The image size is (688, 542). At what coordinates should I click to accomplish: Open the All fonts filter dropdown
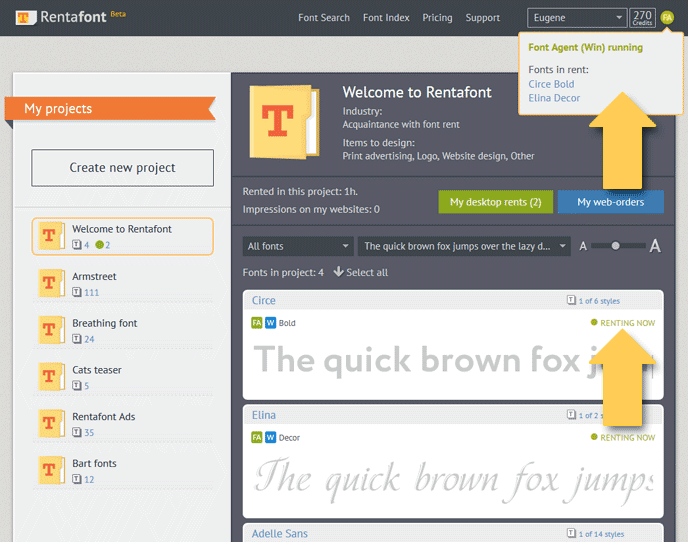coord(297,246)
